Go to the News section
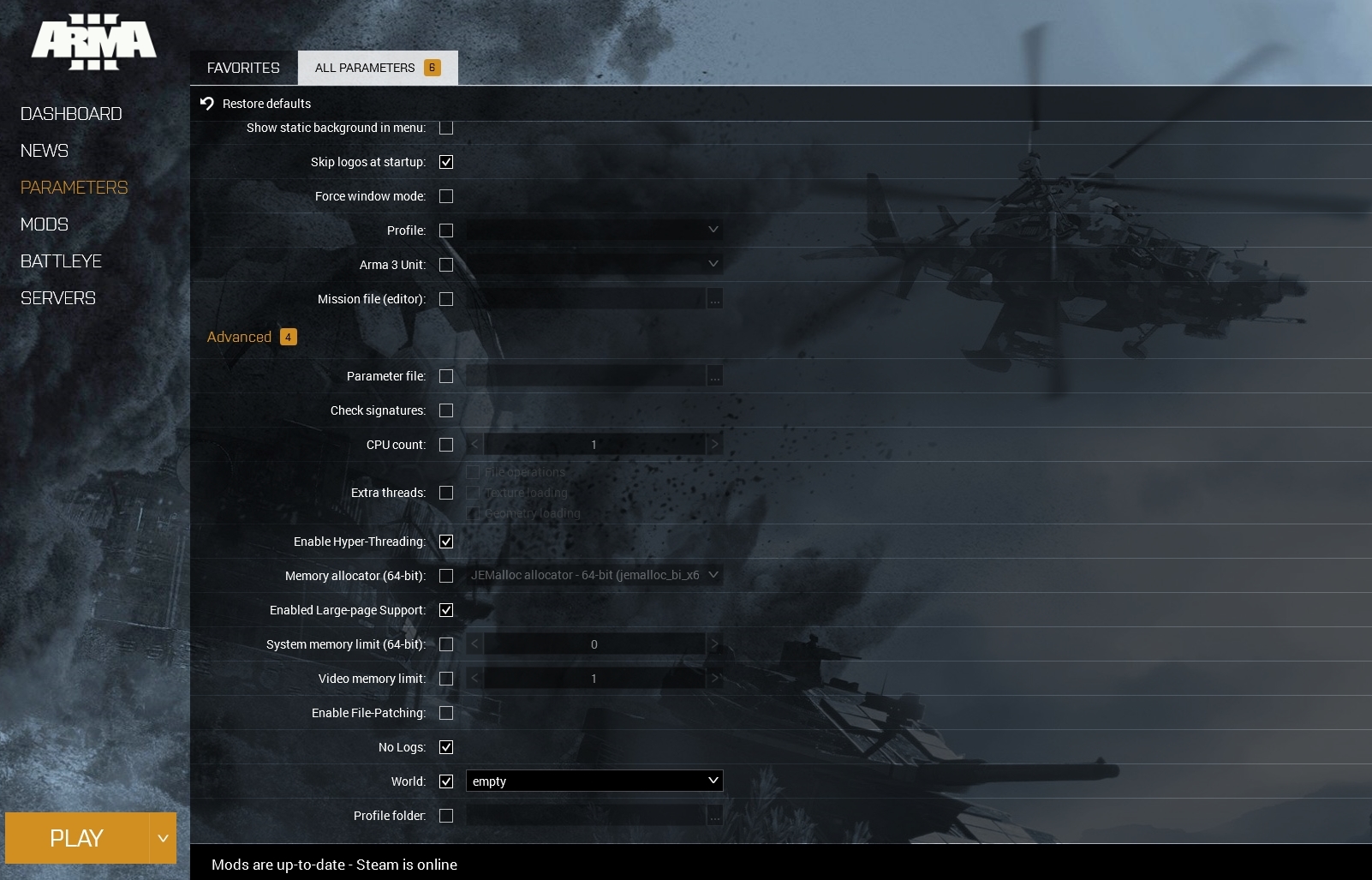The width and height of the screenshot is (1372, 880). [x=45, y=151]
